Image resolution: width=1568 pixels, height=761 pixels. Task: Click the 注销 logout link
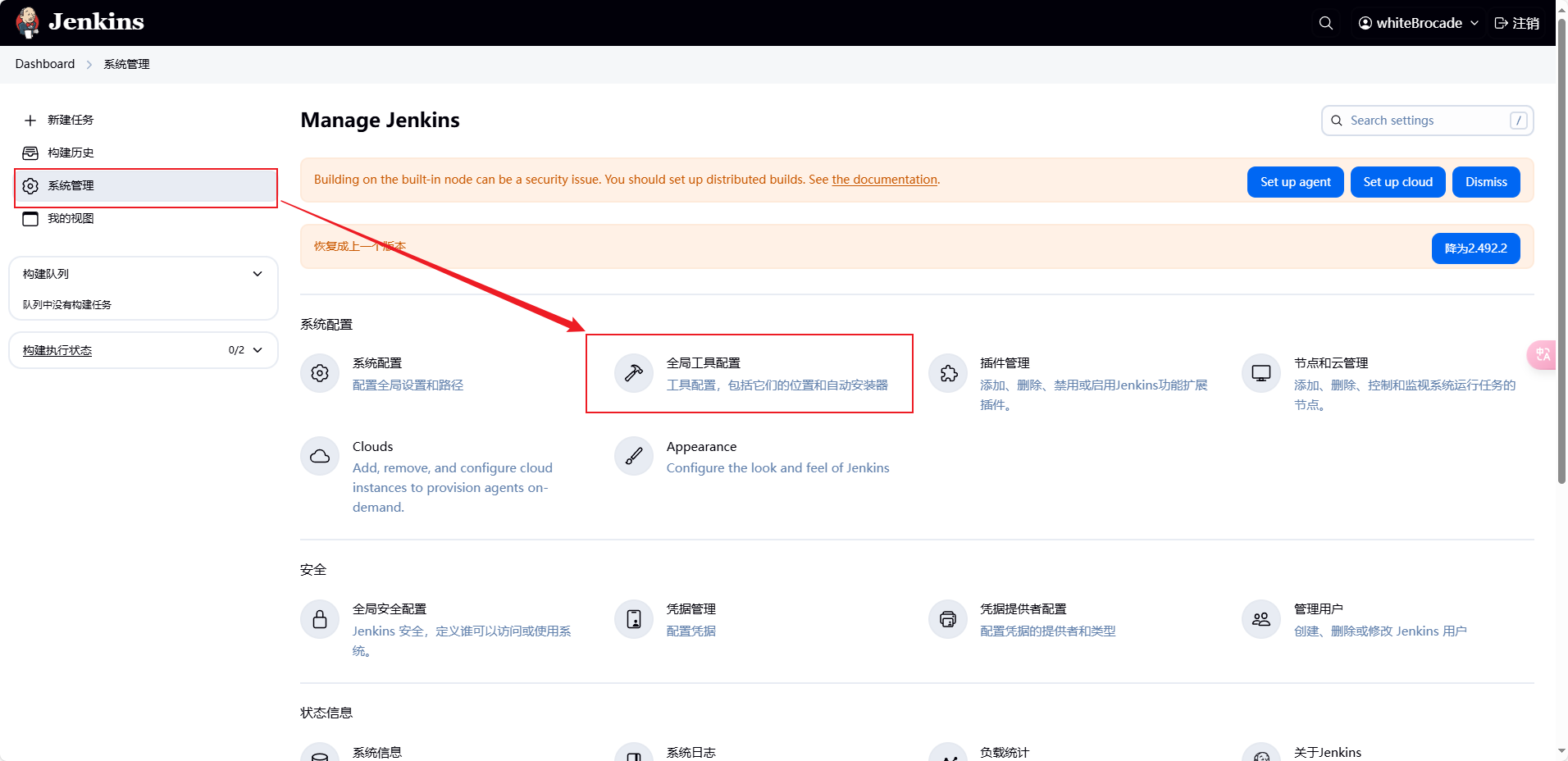pyautogui.click(x=1516, y=23)
